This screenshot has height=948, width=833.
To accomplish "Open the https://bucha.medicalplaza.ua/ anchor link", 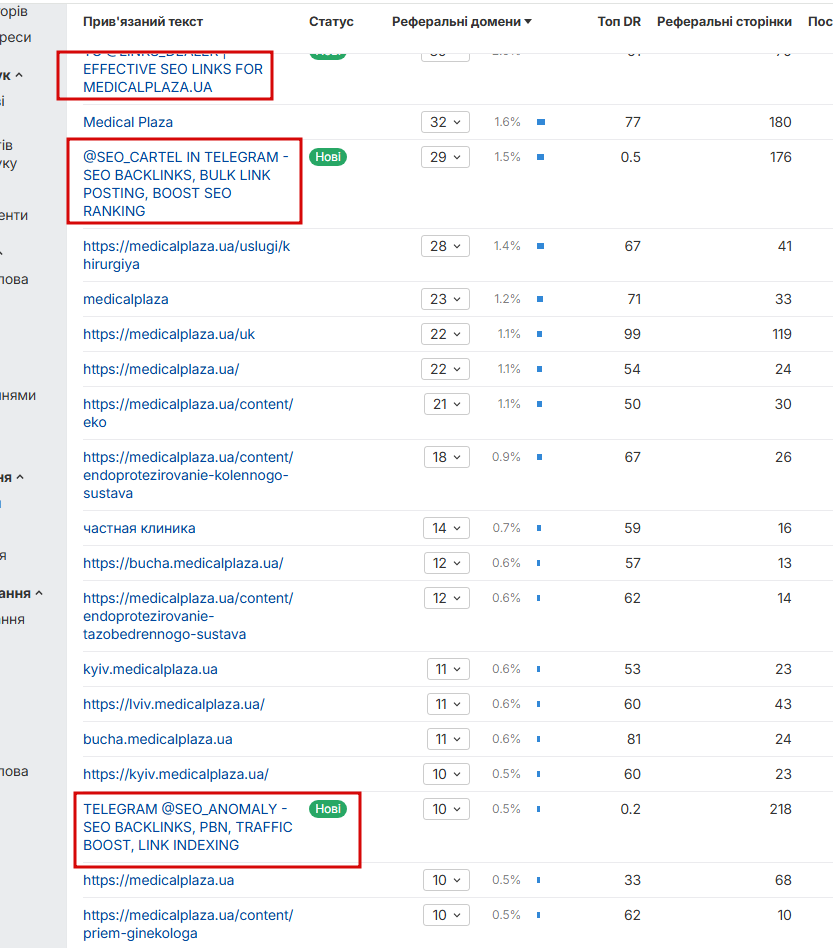I will tap(183, 563).
